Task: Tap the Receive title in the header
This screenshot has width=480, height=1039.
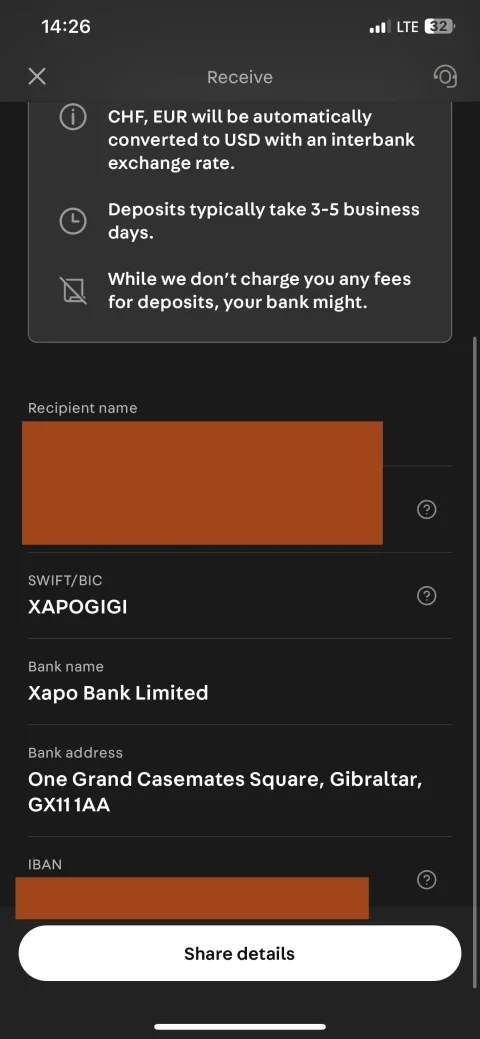Action: click(240, 77)
